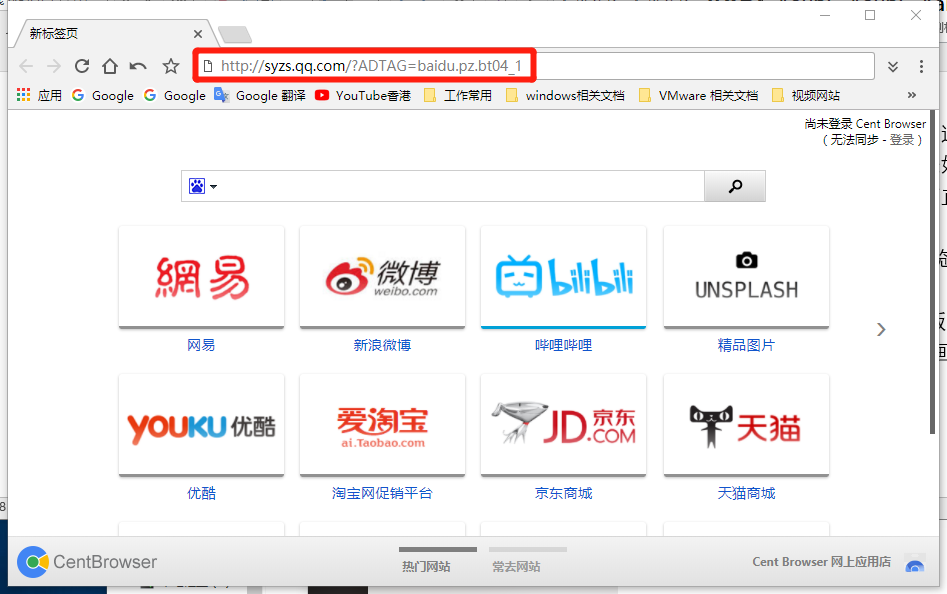Open the Baidu search engine dropdown

tap(203, 186)
